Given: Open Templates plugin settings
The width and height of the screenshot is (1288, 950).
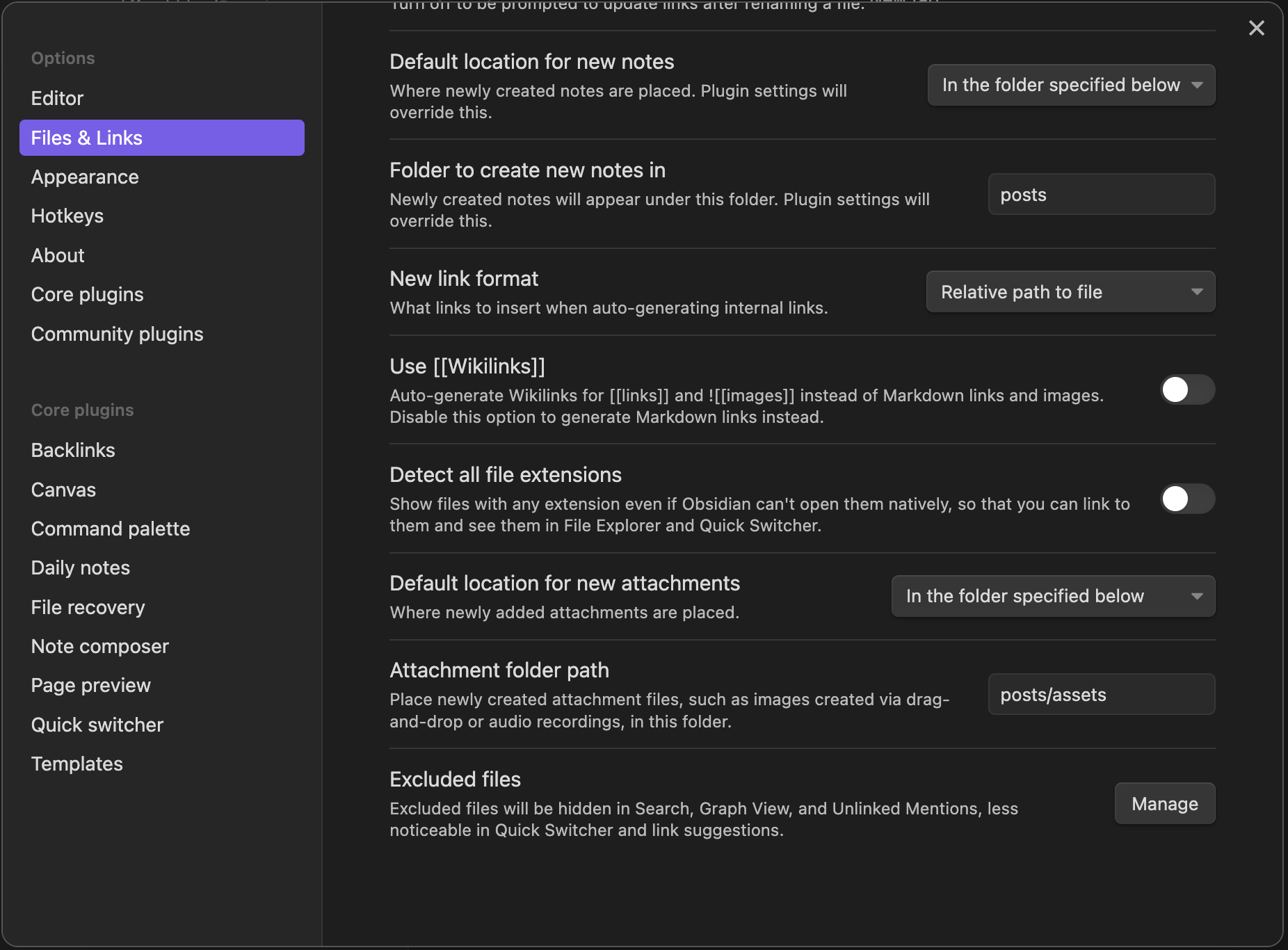Looking at the screenshot, I should (x=77, y=764).
